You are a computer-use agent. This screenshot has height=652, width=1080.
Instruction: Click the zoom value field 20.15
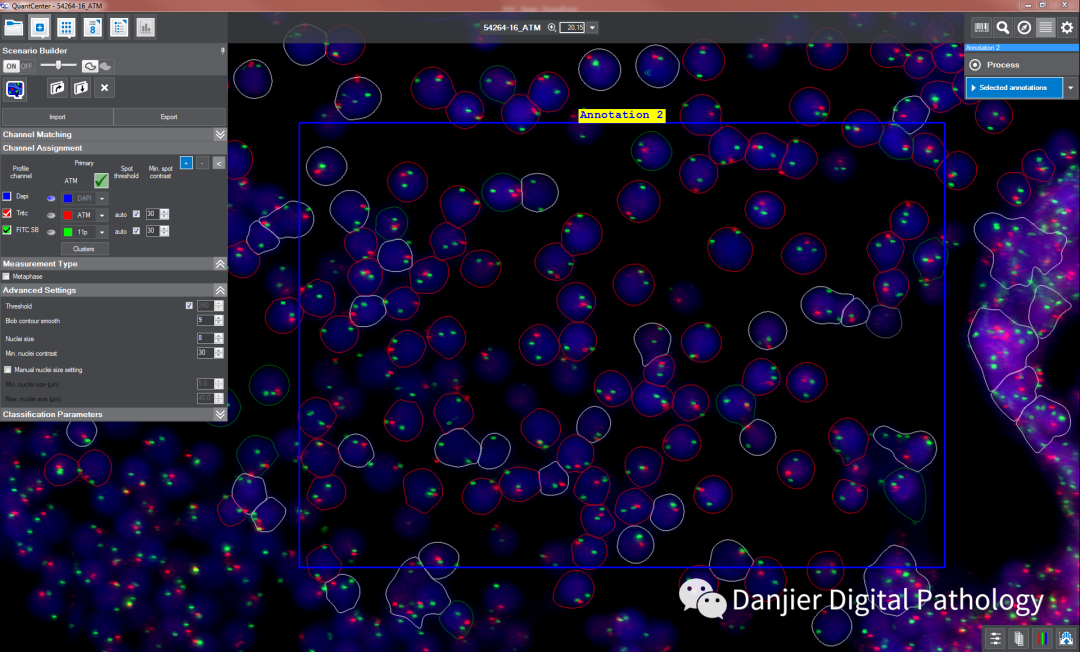(572, 28)
